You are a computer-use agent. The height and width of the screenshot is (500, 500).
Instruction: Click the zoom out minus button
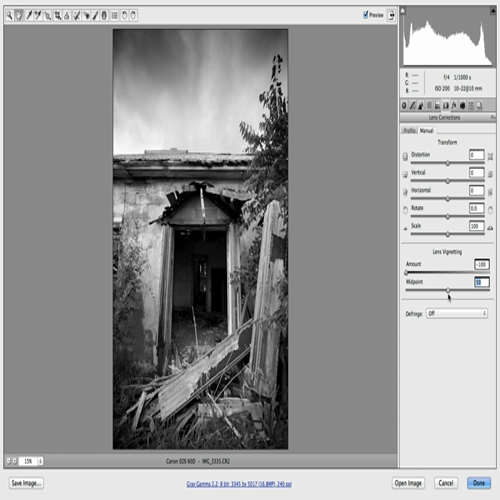click(x=9, y=461)
